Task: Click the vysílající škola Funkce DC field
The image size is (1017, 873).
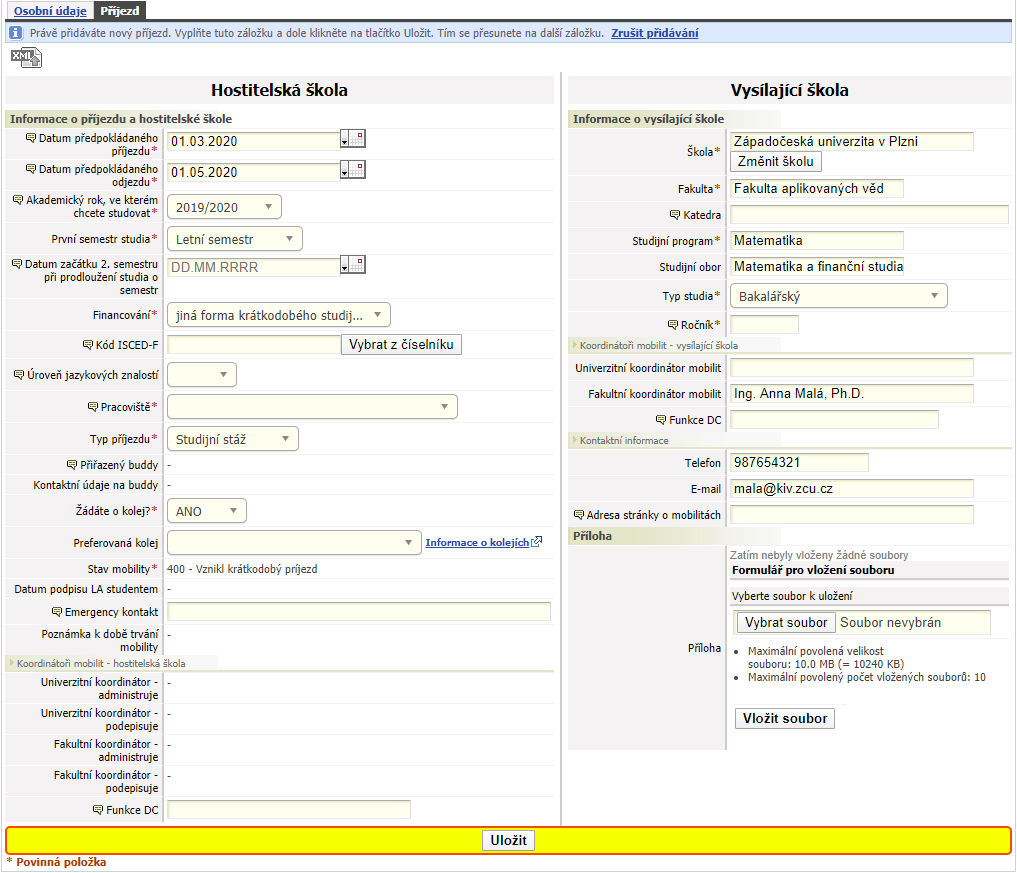Action: 834,420
